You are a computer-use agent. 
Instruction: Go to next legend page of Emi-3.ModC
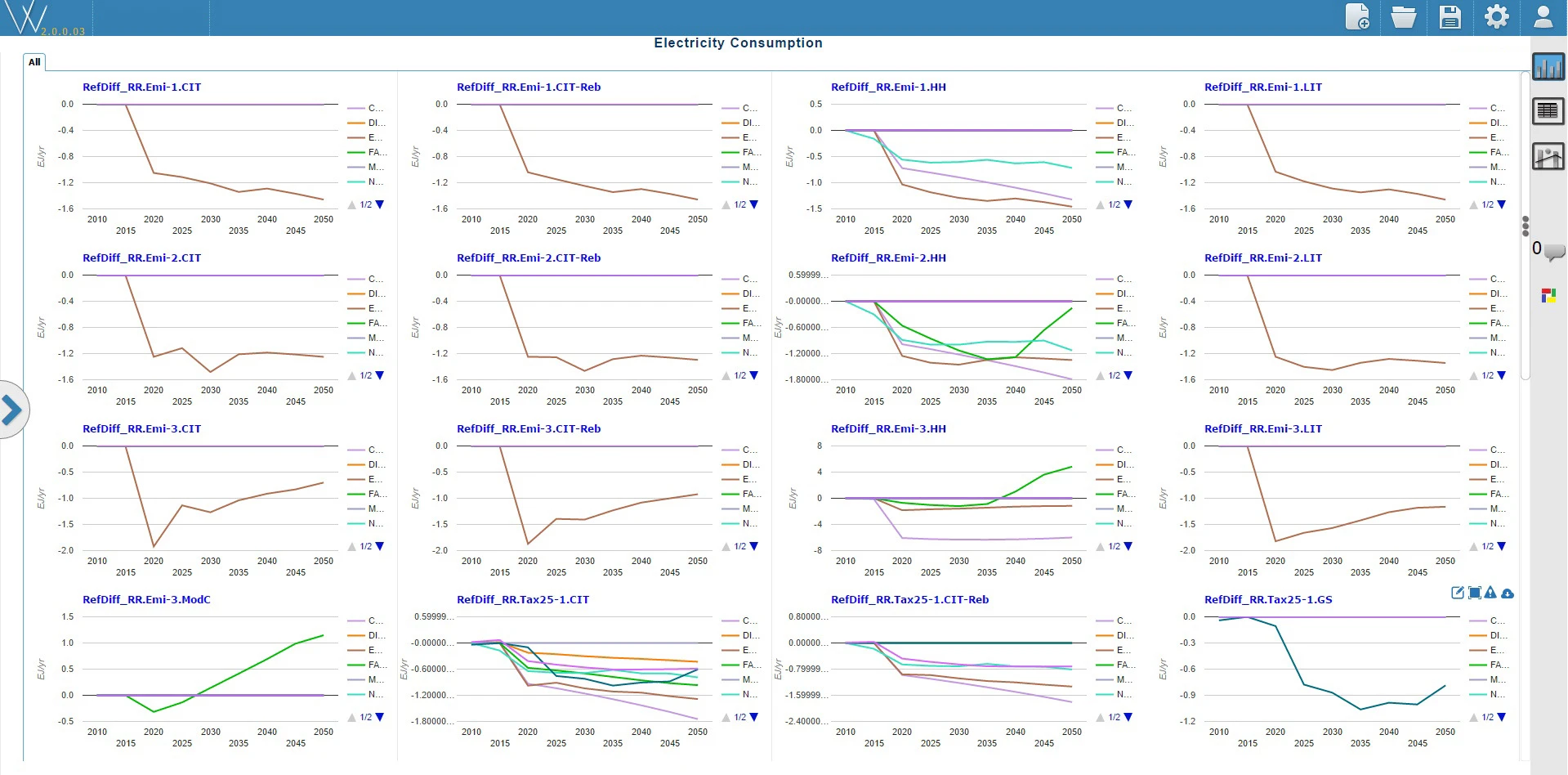tap(379, 717)
